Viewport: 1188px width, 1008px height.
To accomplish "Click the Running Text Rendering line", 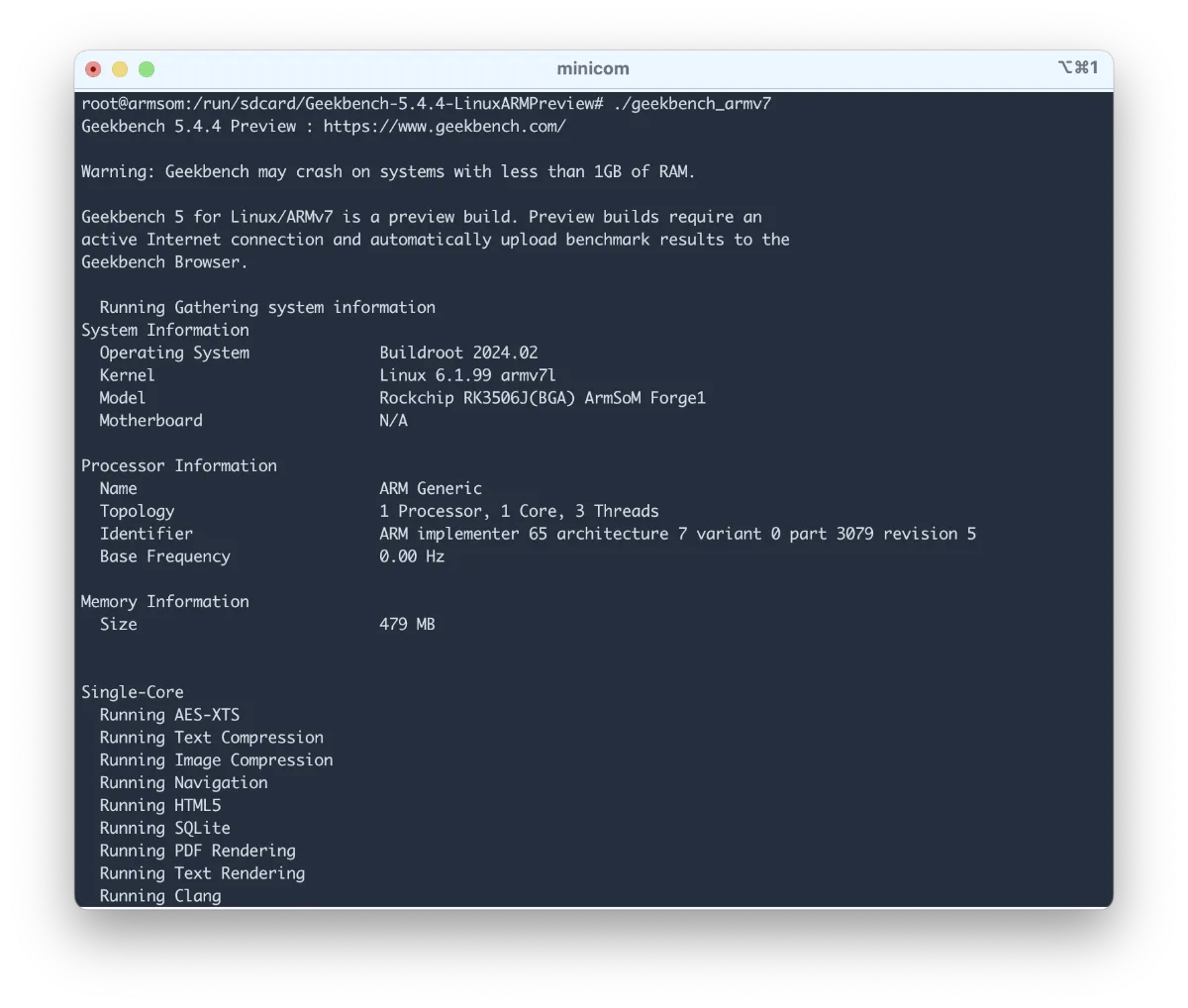I will [x=202, y=873].
